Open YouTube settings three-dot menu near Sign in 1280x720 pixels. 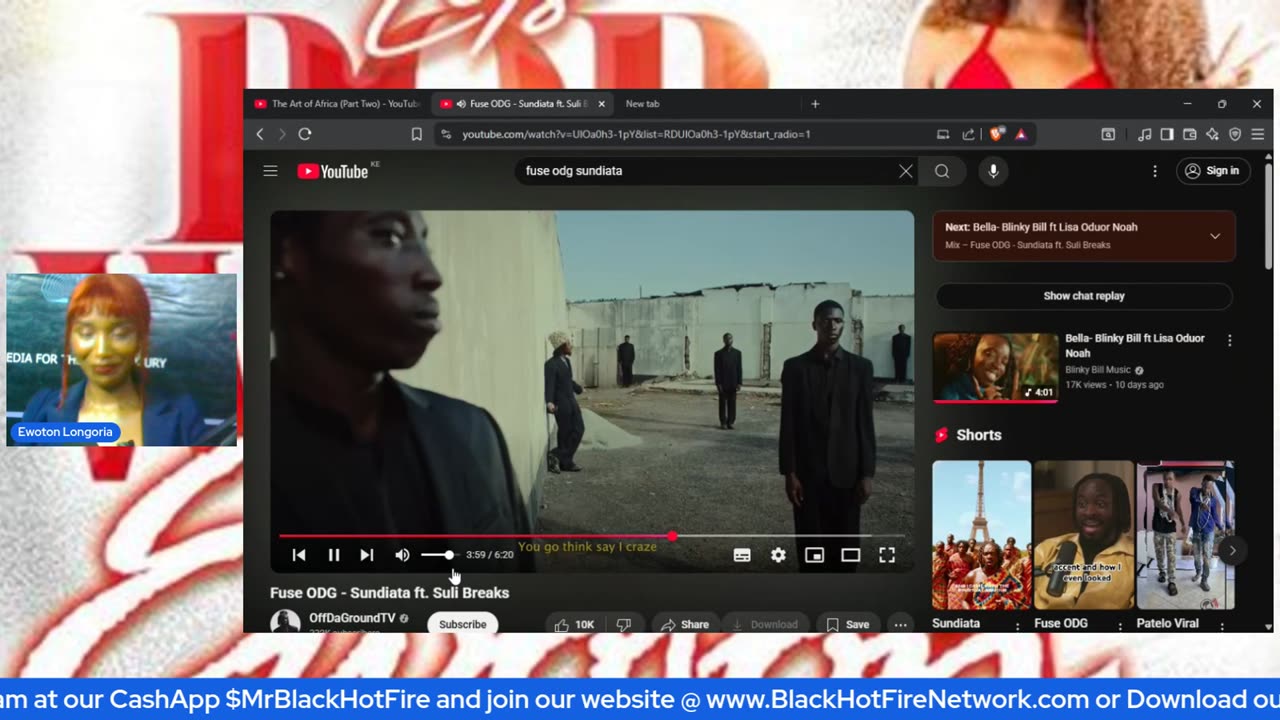(1155, 171)
